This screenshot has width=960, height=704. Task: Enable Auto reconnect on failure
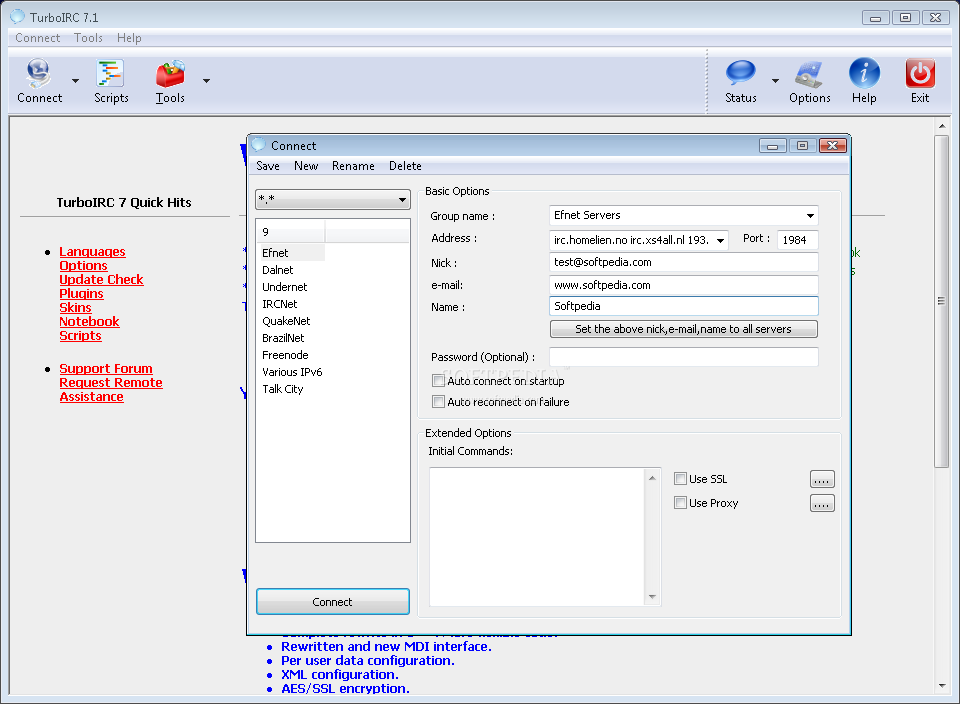point(438,402)
